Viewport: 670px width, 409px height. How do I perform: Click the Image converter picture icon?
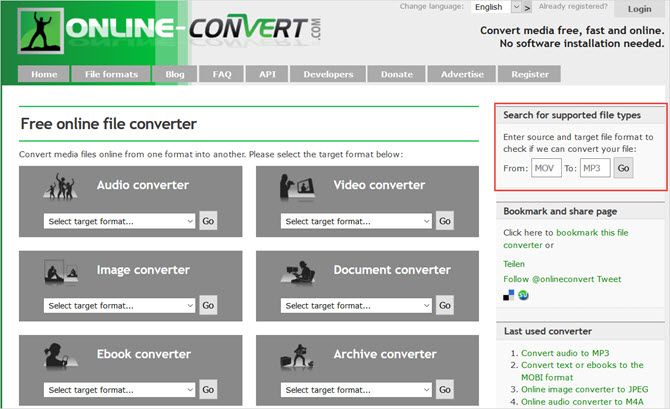click(x=59, y=271)
